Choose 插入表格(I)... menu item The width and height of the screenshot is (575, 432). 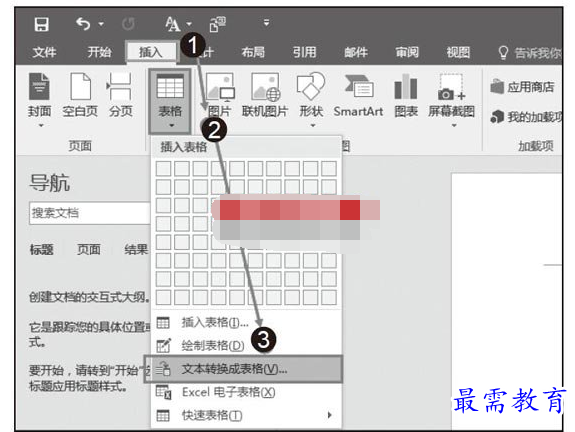[246, 323]
